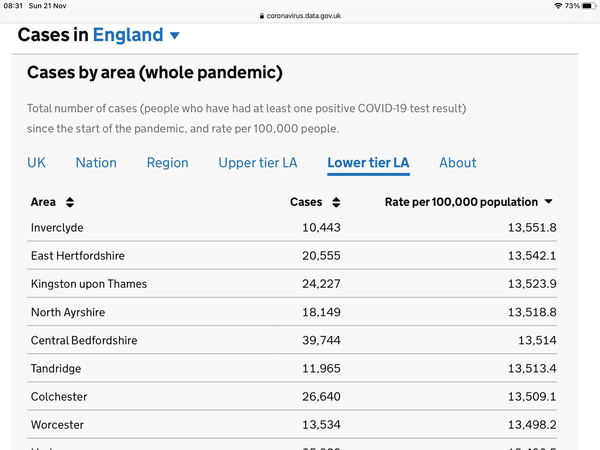Select the Upper tier LA tab
Image resolution: width=600 pixels, height=450 pixels.
[x=258, y=163]
